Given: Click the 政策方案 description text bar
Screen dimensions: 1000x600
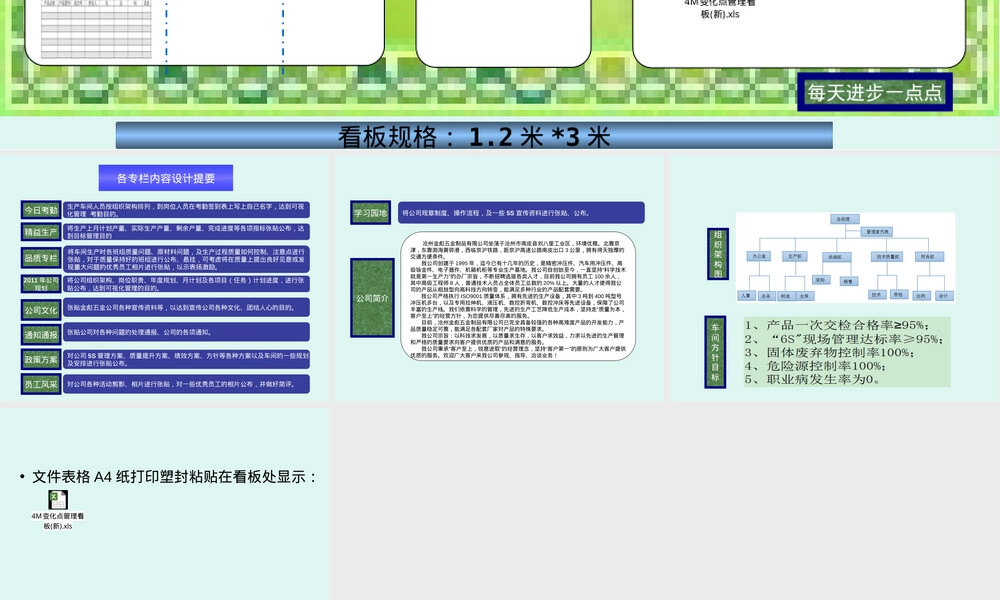Looking at the screenshot, I should (x=186, y=359).
